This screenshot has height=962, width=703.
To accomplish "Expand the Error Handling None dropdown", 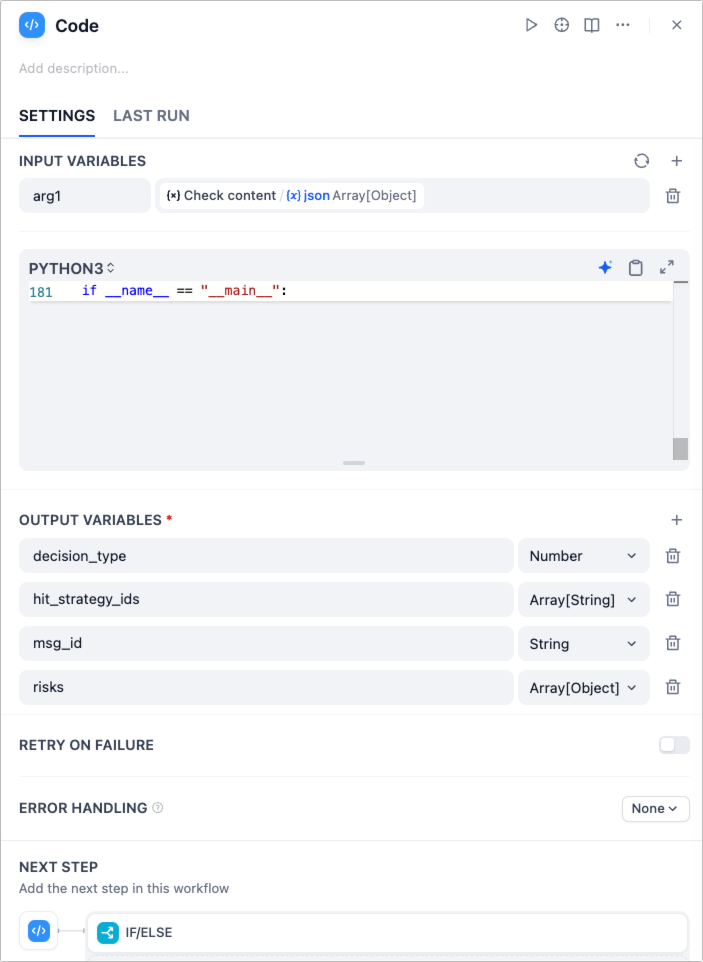I will [655, 808].
